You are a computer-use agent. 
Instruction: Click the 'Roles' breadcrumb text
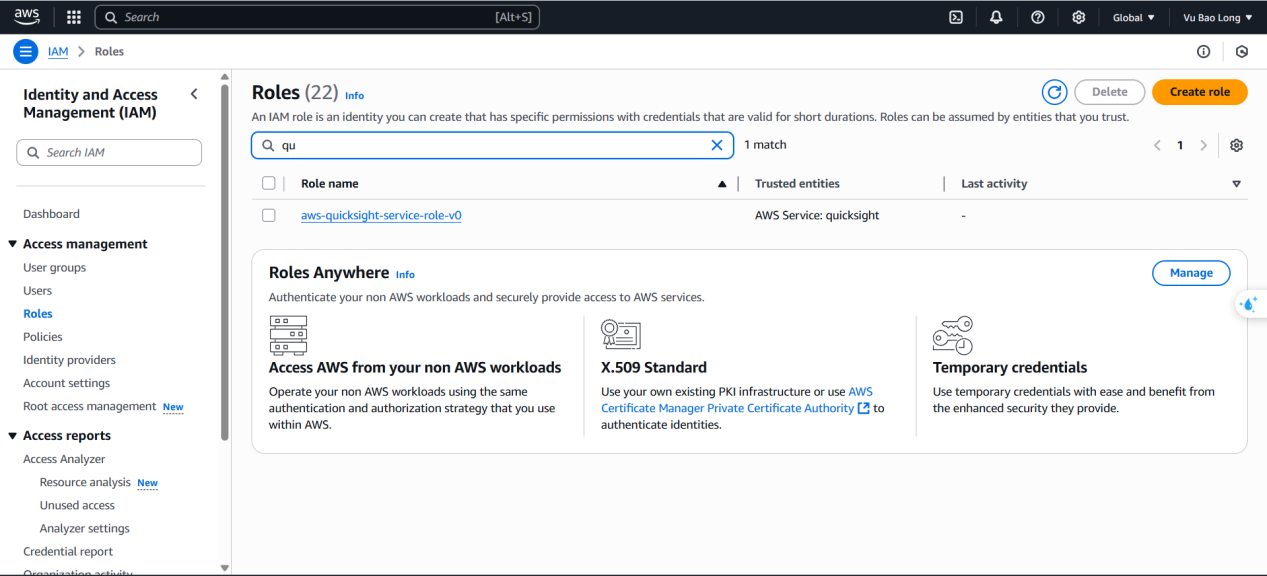[109, 52]
